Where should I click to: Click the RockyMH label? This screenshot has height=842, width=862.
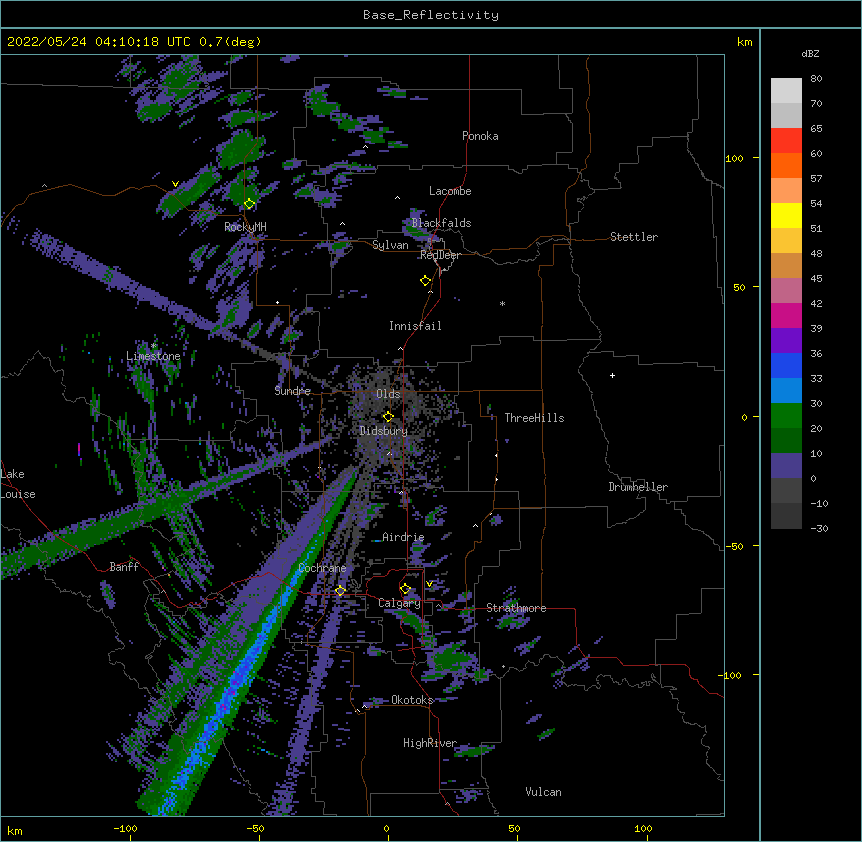(245, 226)
